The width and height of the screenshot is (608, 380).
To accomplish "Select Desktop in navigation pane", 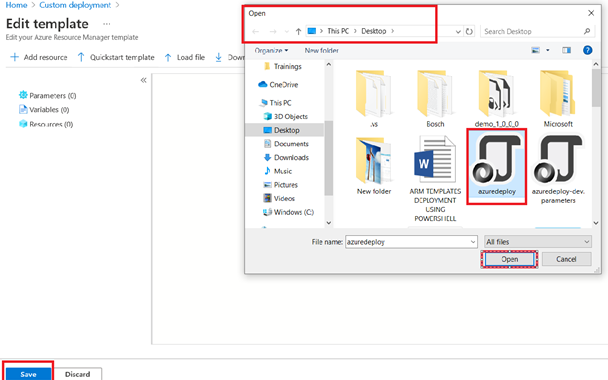I will (x=285, y=130).
